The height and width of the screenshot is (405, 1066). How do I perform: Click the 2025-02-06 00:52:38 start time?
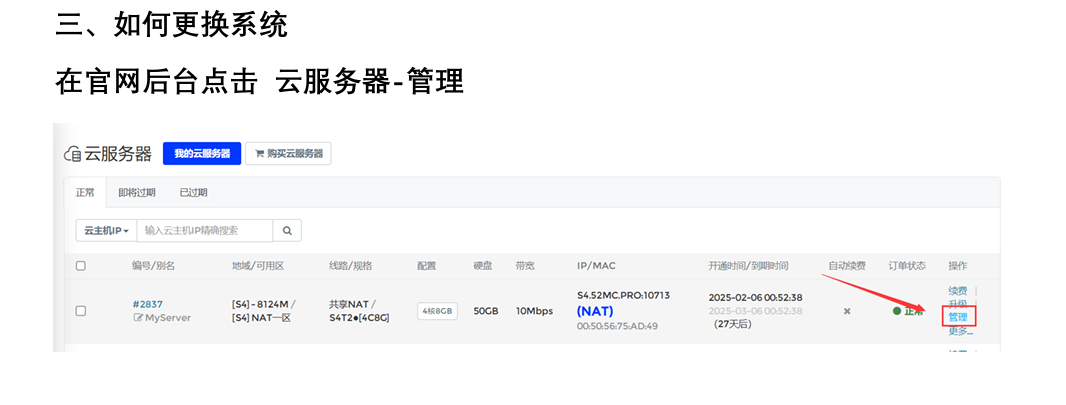755,298
